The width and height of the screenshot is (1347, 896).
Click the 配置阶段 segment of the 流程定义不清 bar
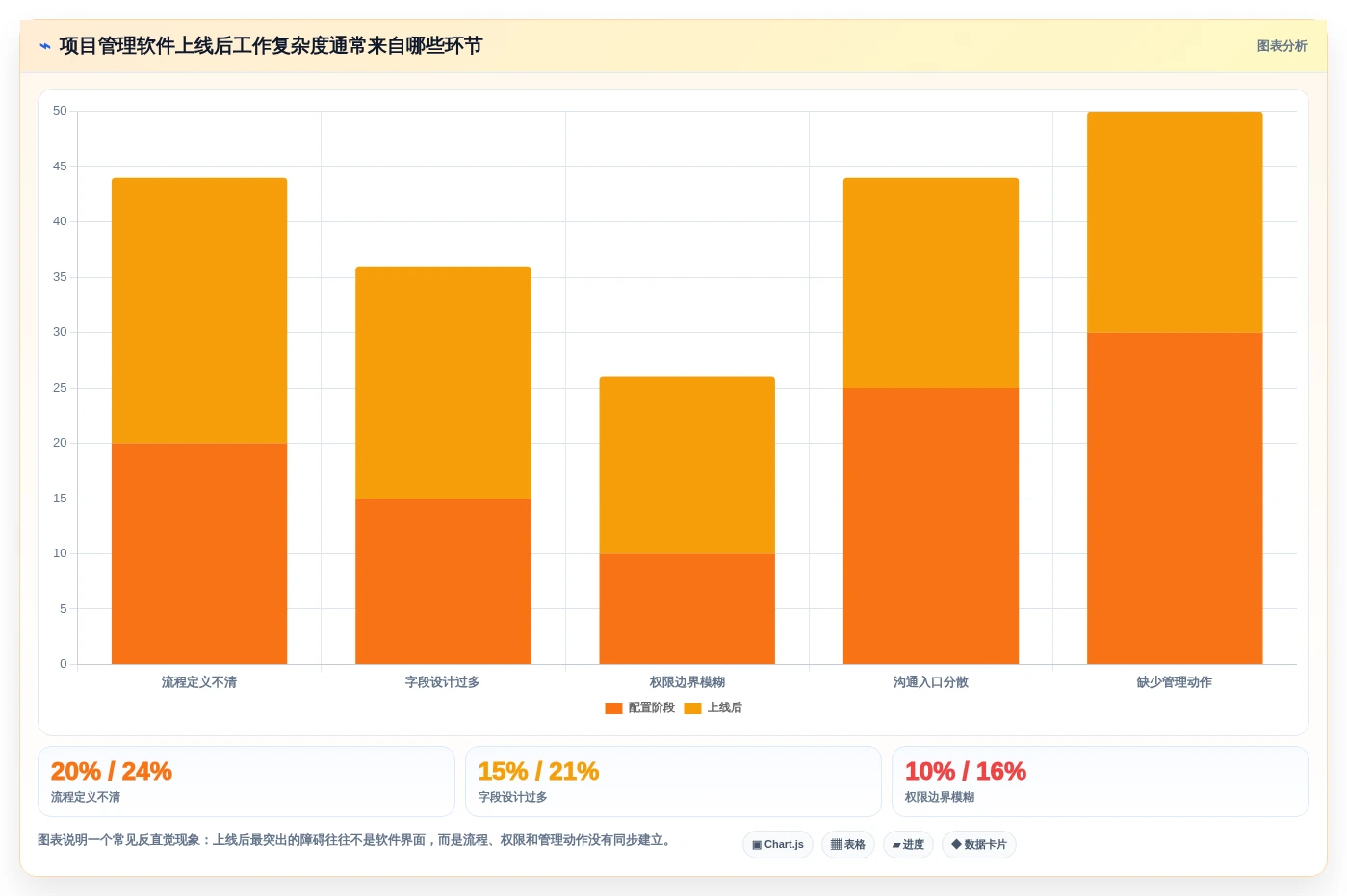click(199, 553)
